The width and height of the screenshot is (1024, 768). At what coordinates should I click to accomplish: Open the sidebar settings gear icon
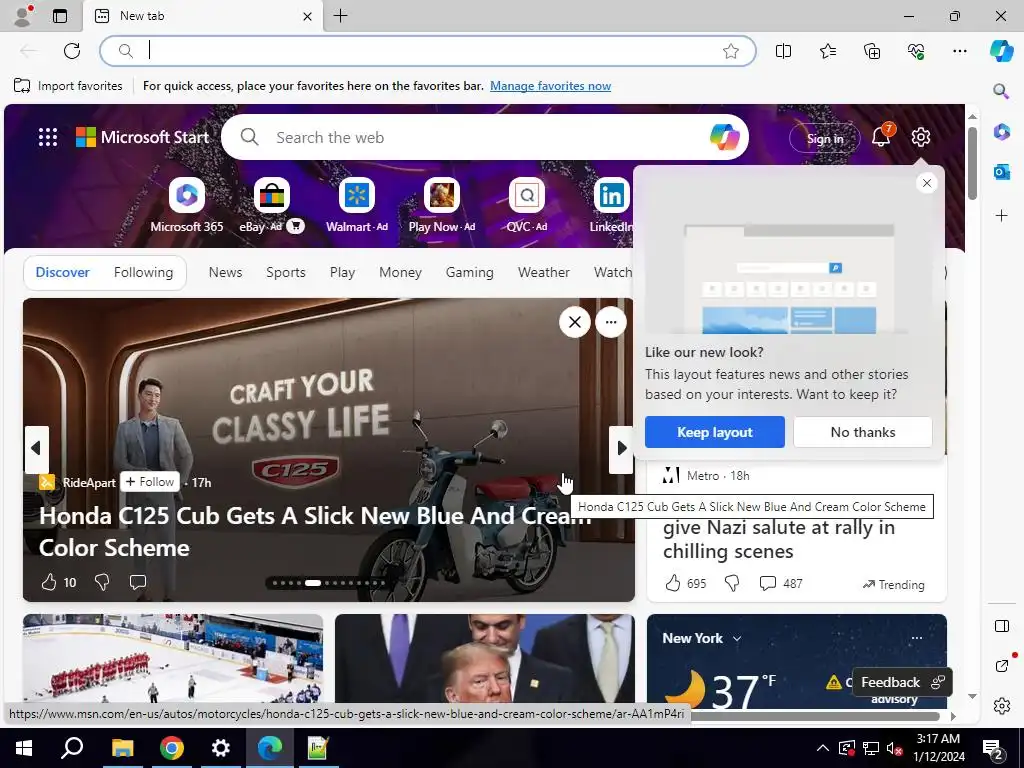click(x=1001, y=706)
